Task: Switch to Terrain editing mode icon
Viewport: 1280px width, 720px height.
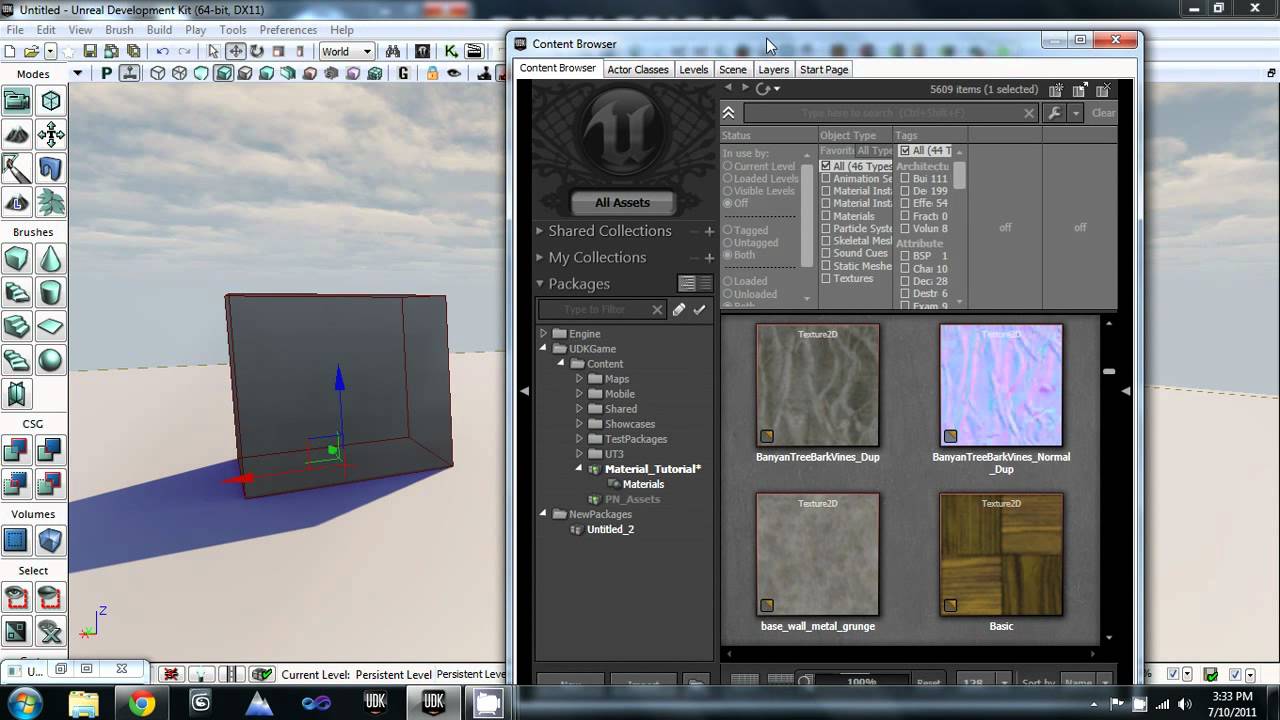Action: (x=17, y=134)
